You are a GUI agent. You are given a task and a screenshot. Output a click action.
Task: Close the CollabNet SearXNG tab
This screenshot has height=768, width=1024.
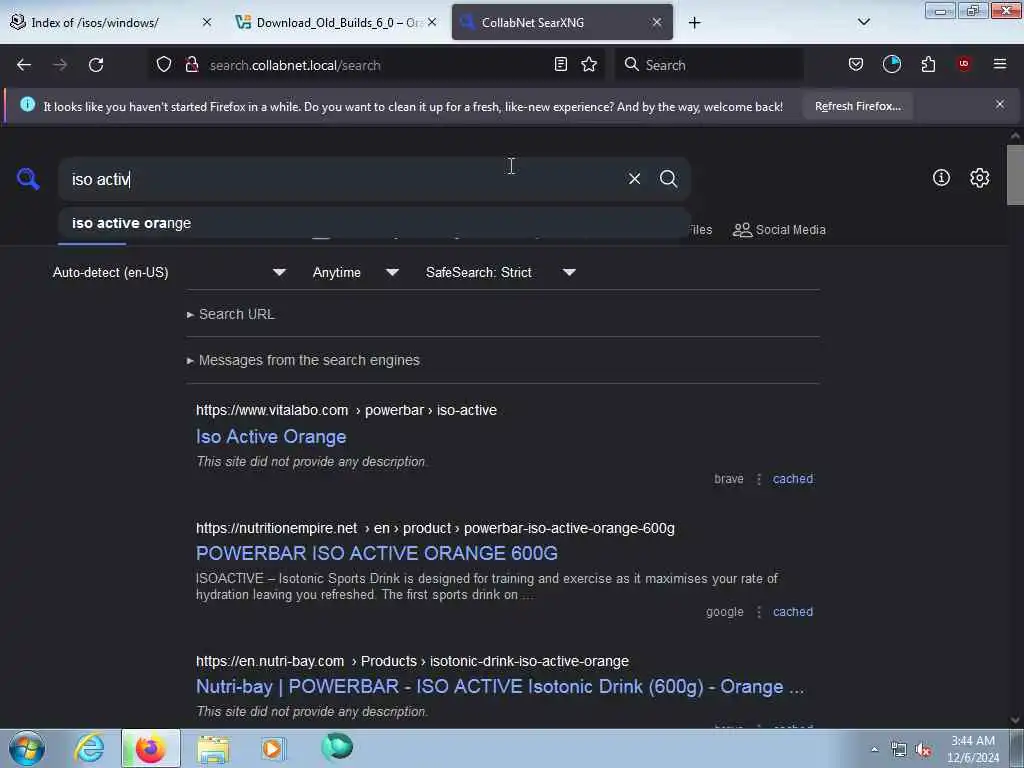coord(657,22)
